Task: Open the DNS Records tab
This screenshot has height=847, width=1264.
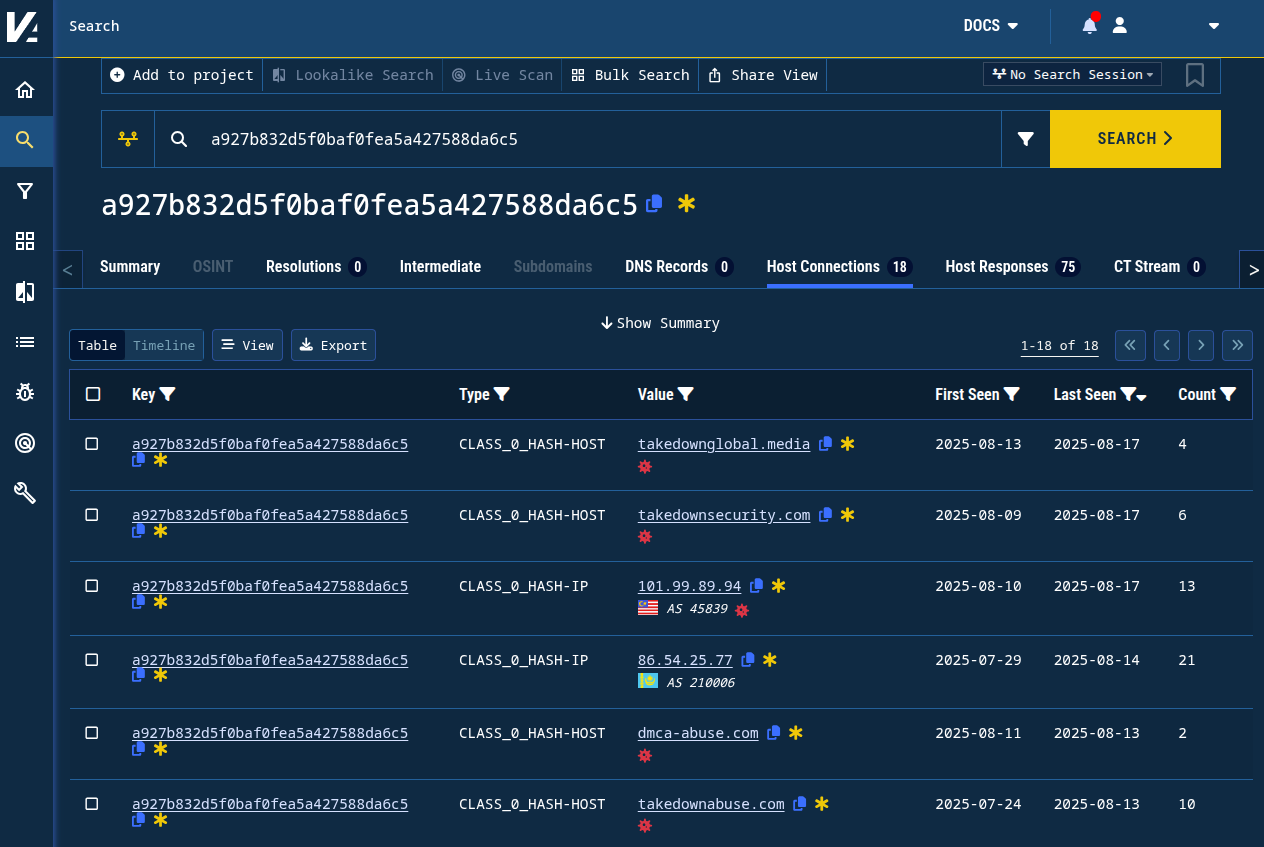Action: click(x=679, y=267)
